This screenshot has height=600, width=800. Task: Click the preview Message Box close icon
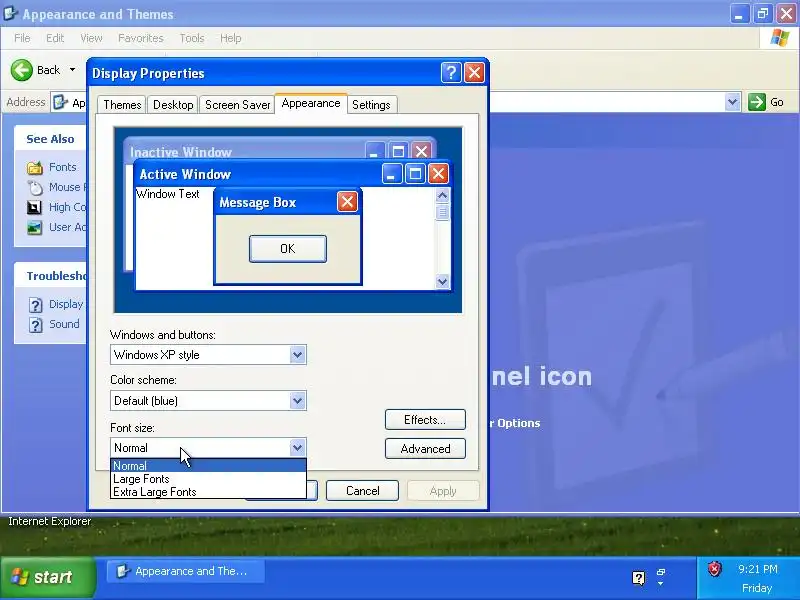pyautogui.click(x=347, y=202)
